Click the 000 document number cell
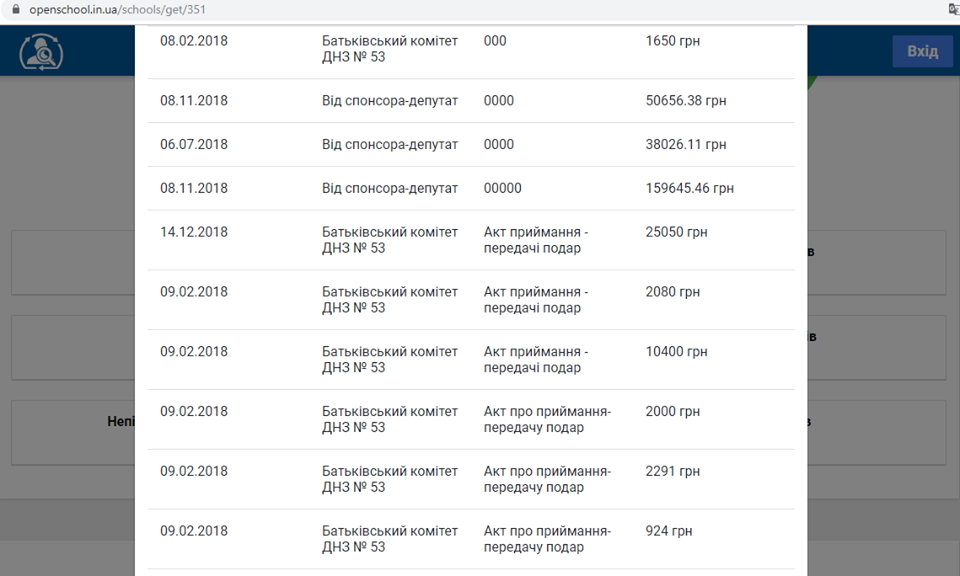The width and height of the screenshot is (960, 576). click(495, 41)
